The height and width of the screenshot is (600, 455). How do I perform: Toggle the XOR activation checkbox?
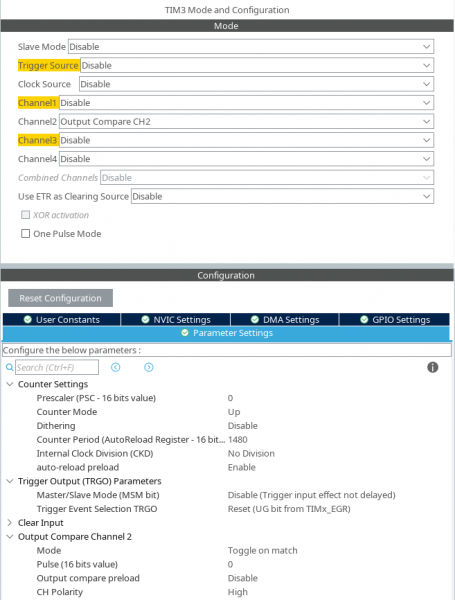pos(25,215)
